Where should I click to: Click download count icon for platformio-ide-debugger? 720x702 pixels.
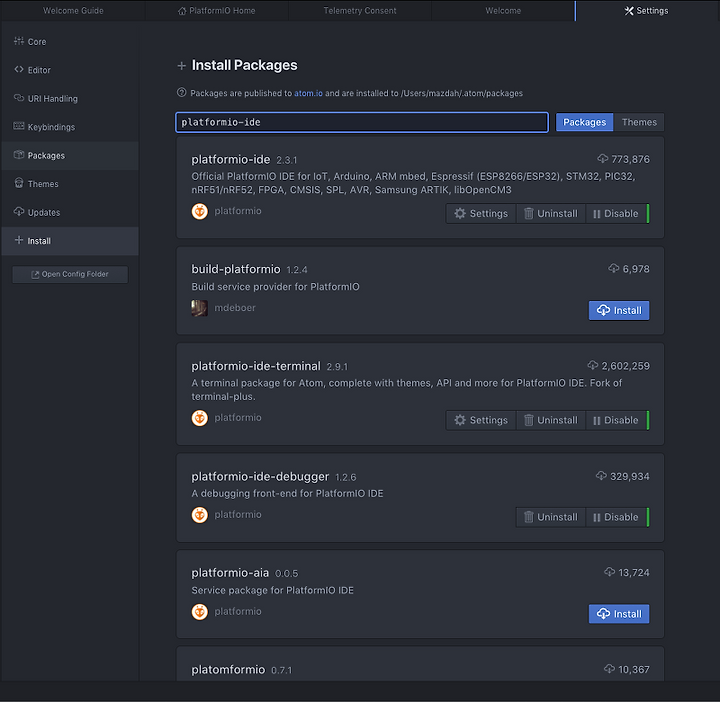click(x=601, y=476)
